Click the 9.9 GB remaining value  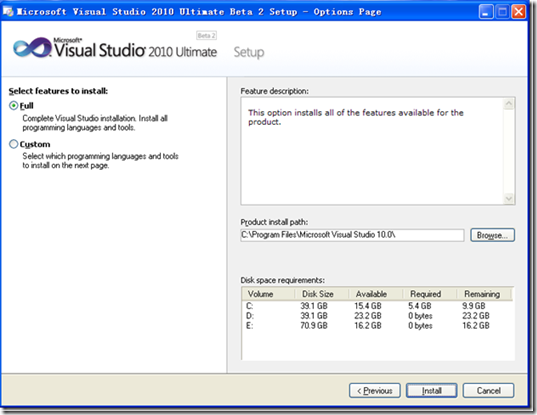coord(474,306)
